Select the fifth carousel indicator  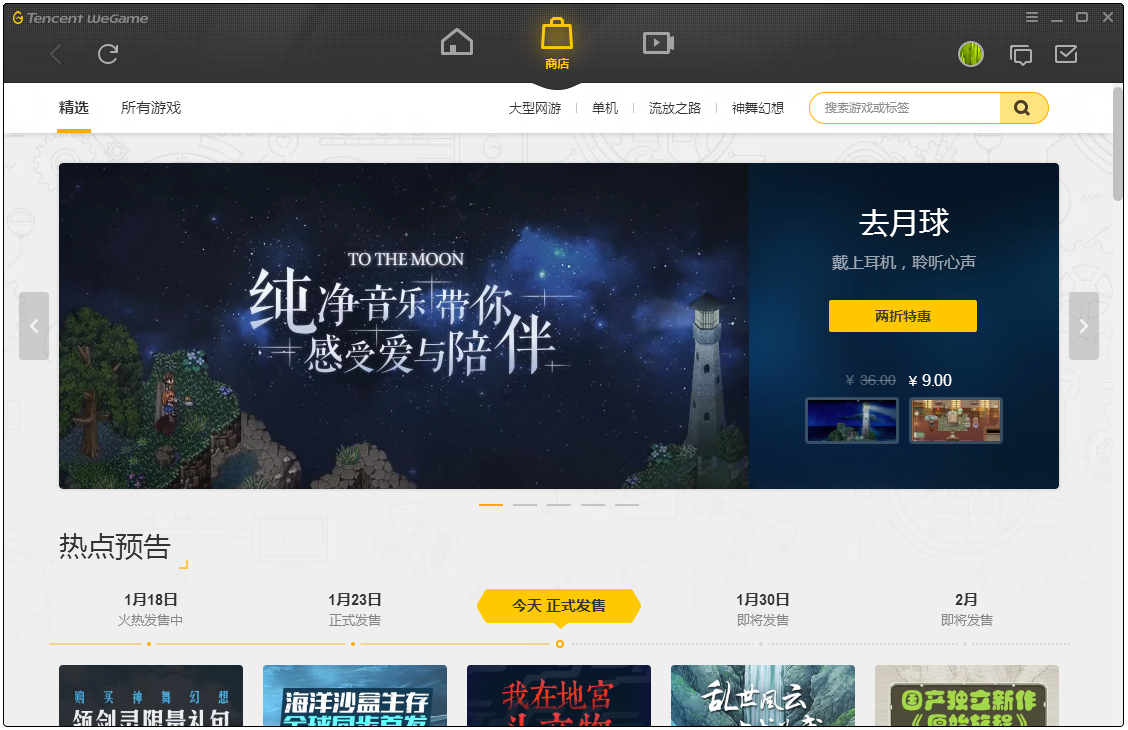[x=627, y=505]
